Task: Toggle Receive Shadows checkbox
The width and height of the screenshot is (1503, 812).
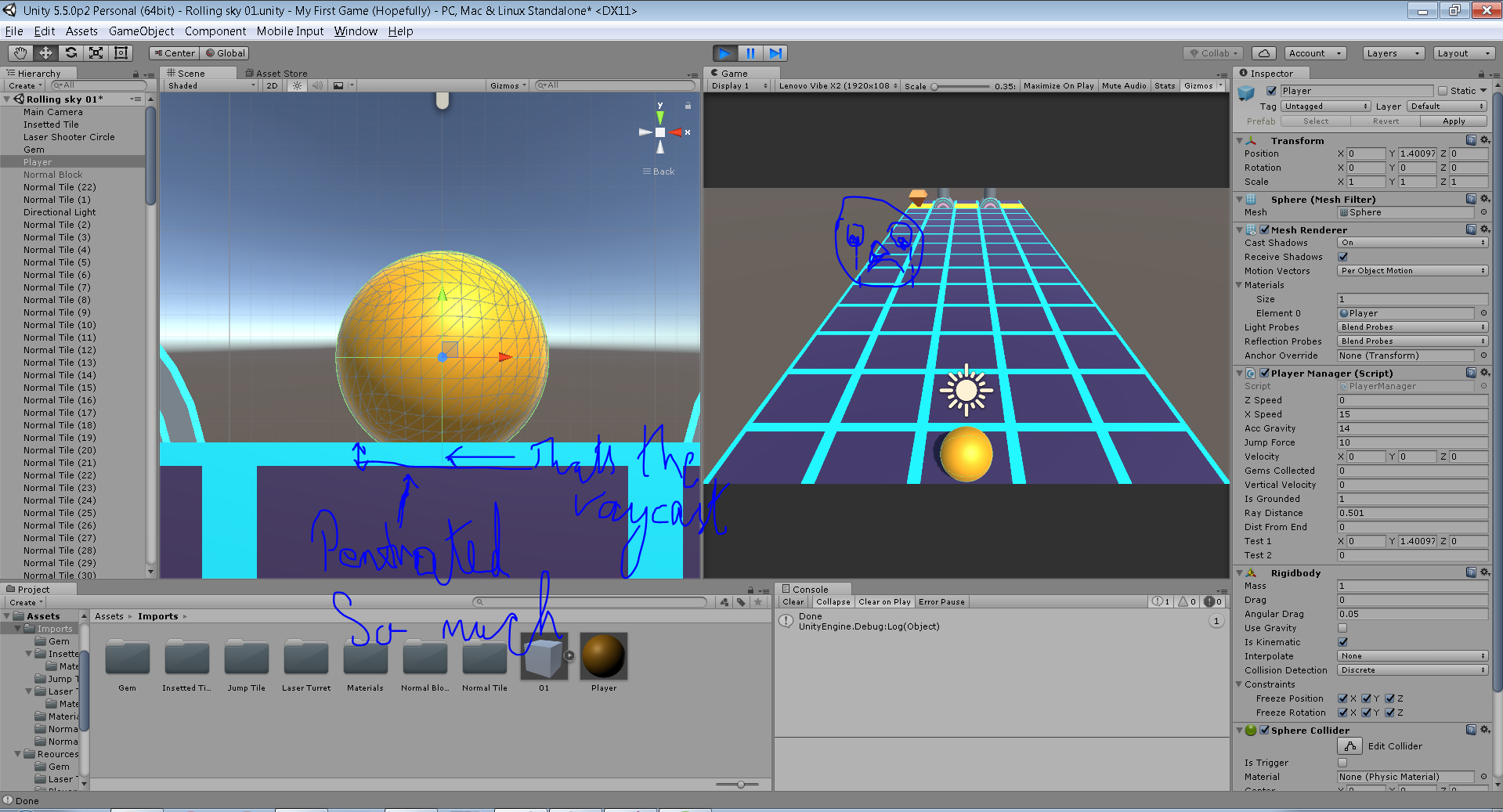Action: (1342, 257)
